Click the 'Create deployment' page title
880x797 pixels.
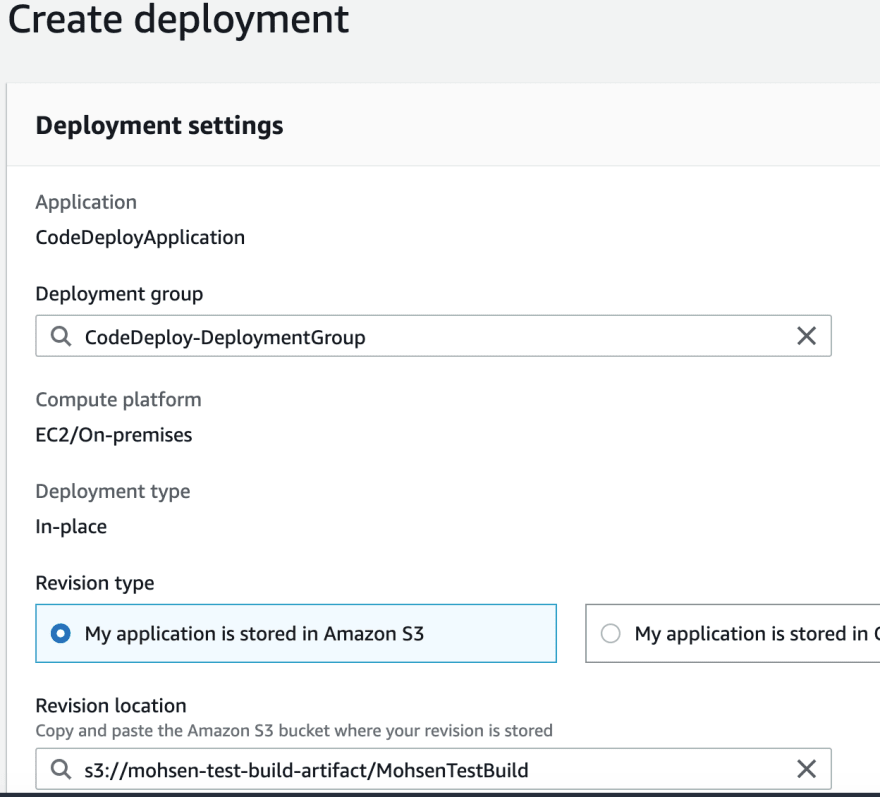178,20
